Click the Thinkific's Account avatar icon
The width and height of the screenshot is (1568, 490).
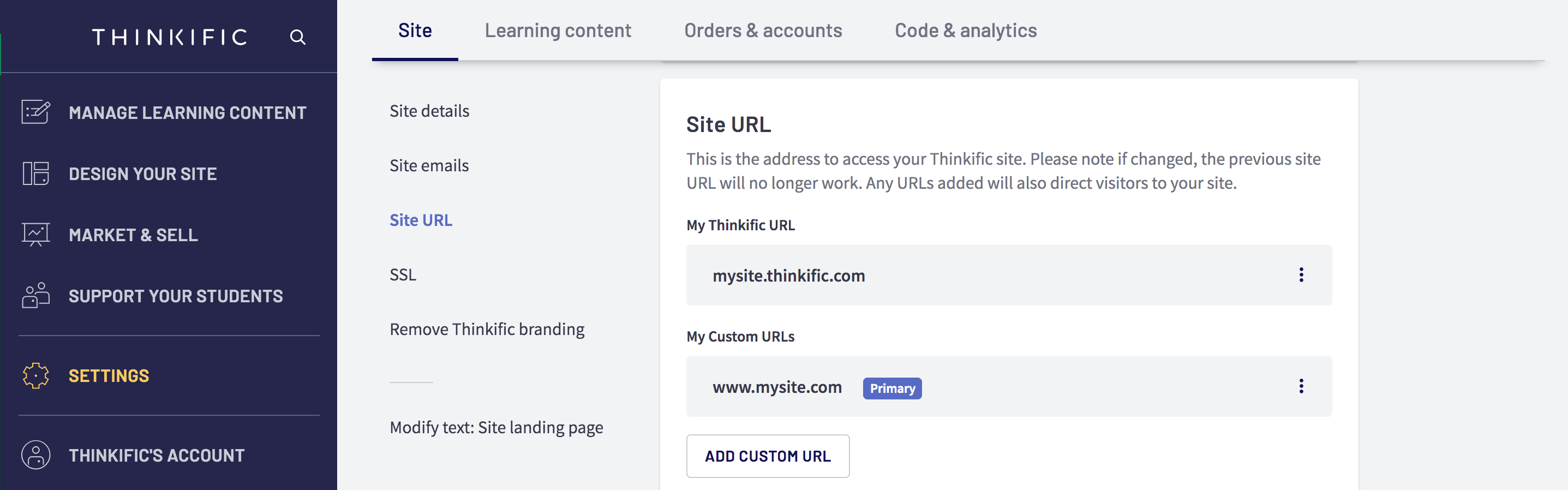tap(36, 455)
